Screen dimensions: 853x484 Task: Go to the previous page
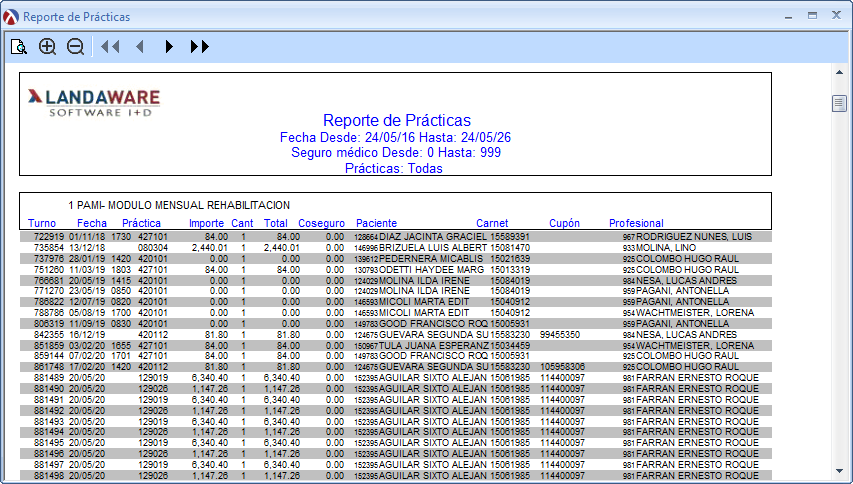click(140, 47)
